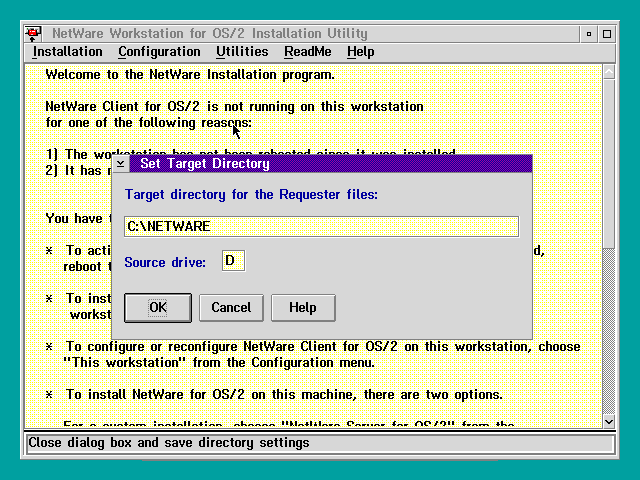Open the main window system menu icon
Screen dimensions: 640x480
[33, 33]
